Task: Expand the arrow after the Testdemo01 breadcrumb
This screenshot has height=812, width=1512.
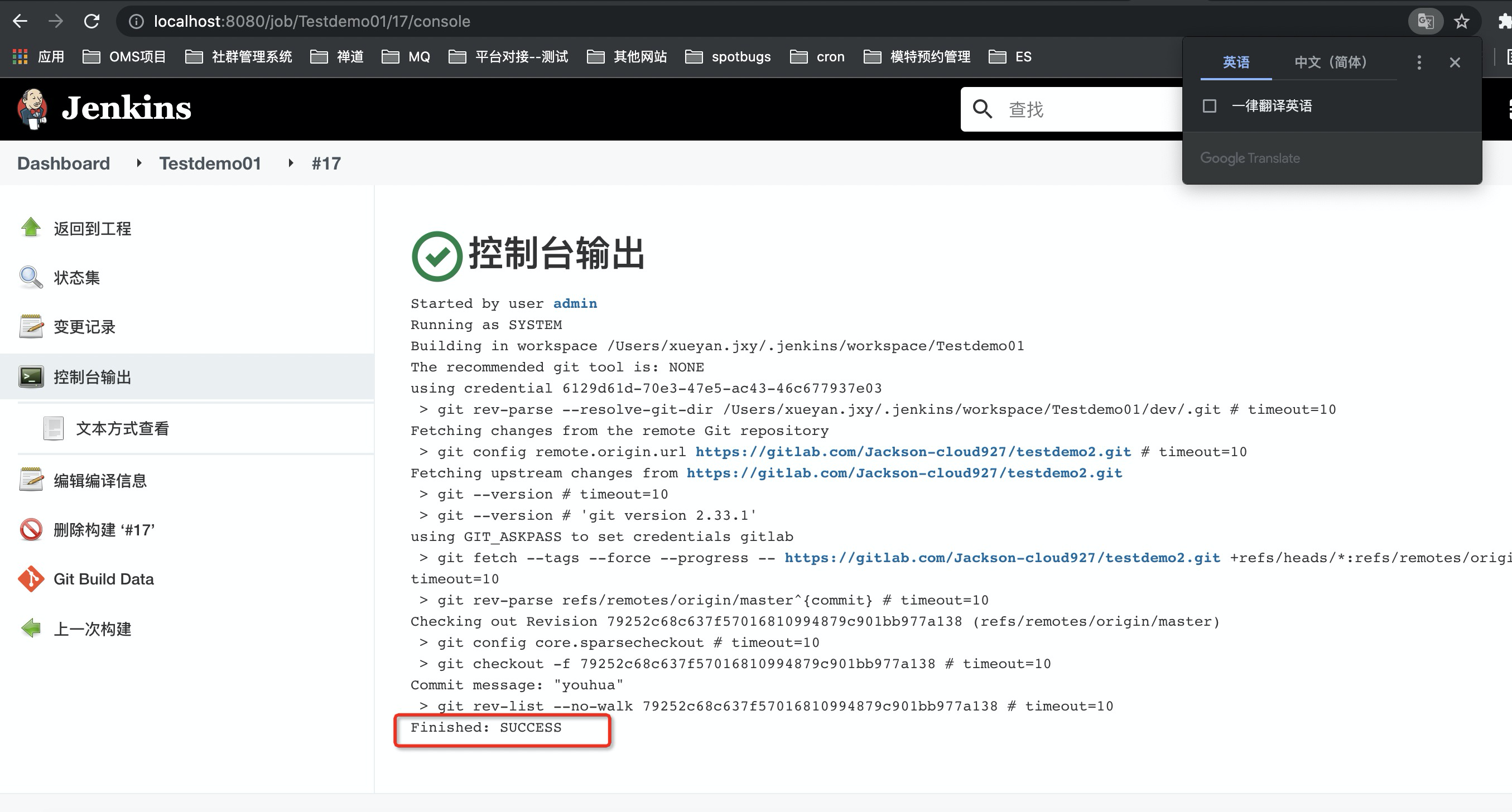Action: 291,163
